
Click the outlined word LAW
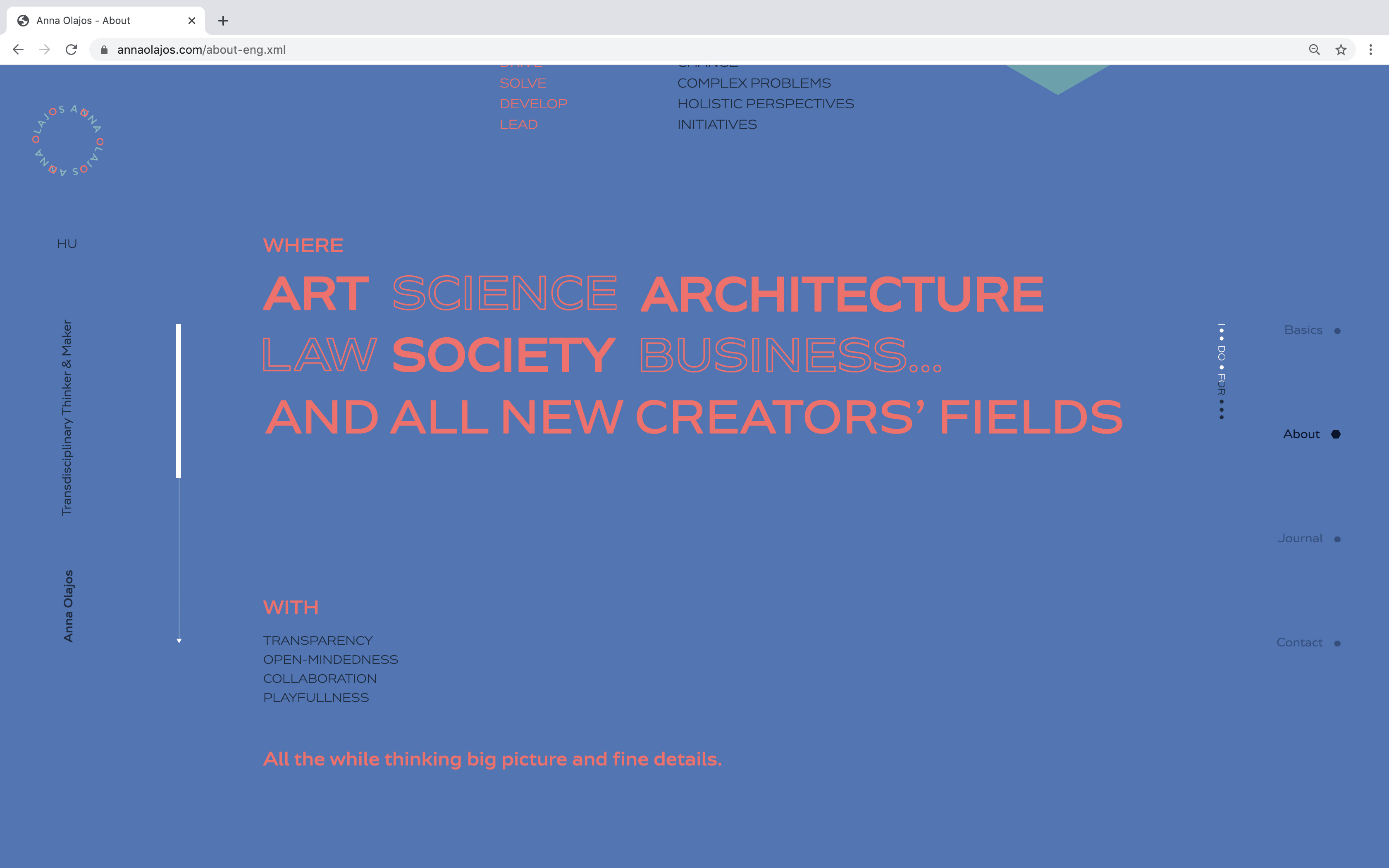click(319, 355)
